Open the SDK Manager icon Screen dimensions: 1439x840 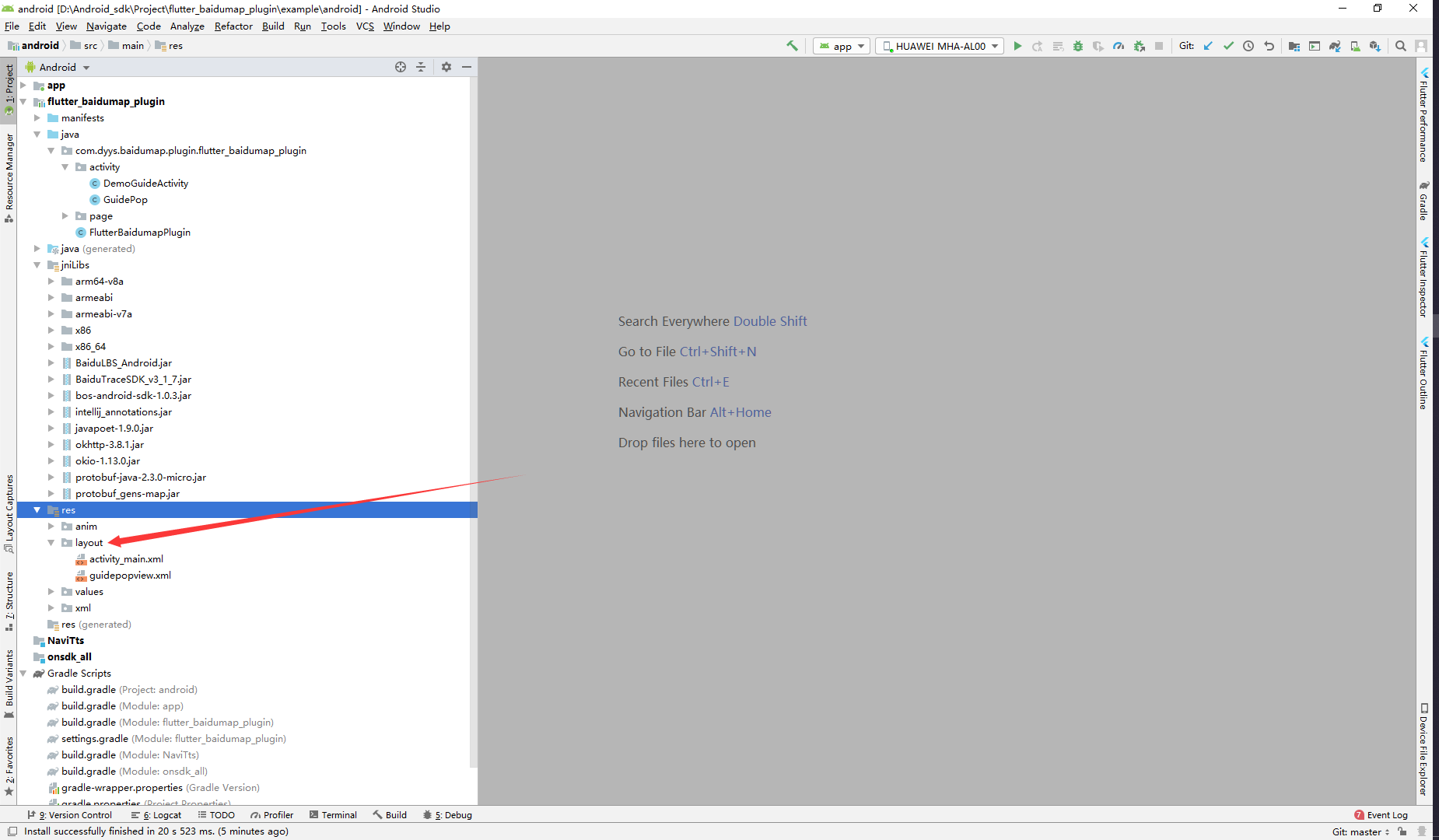pyautogui.click(x=1375, y=46)
